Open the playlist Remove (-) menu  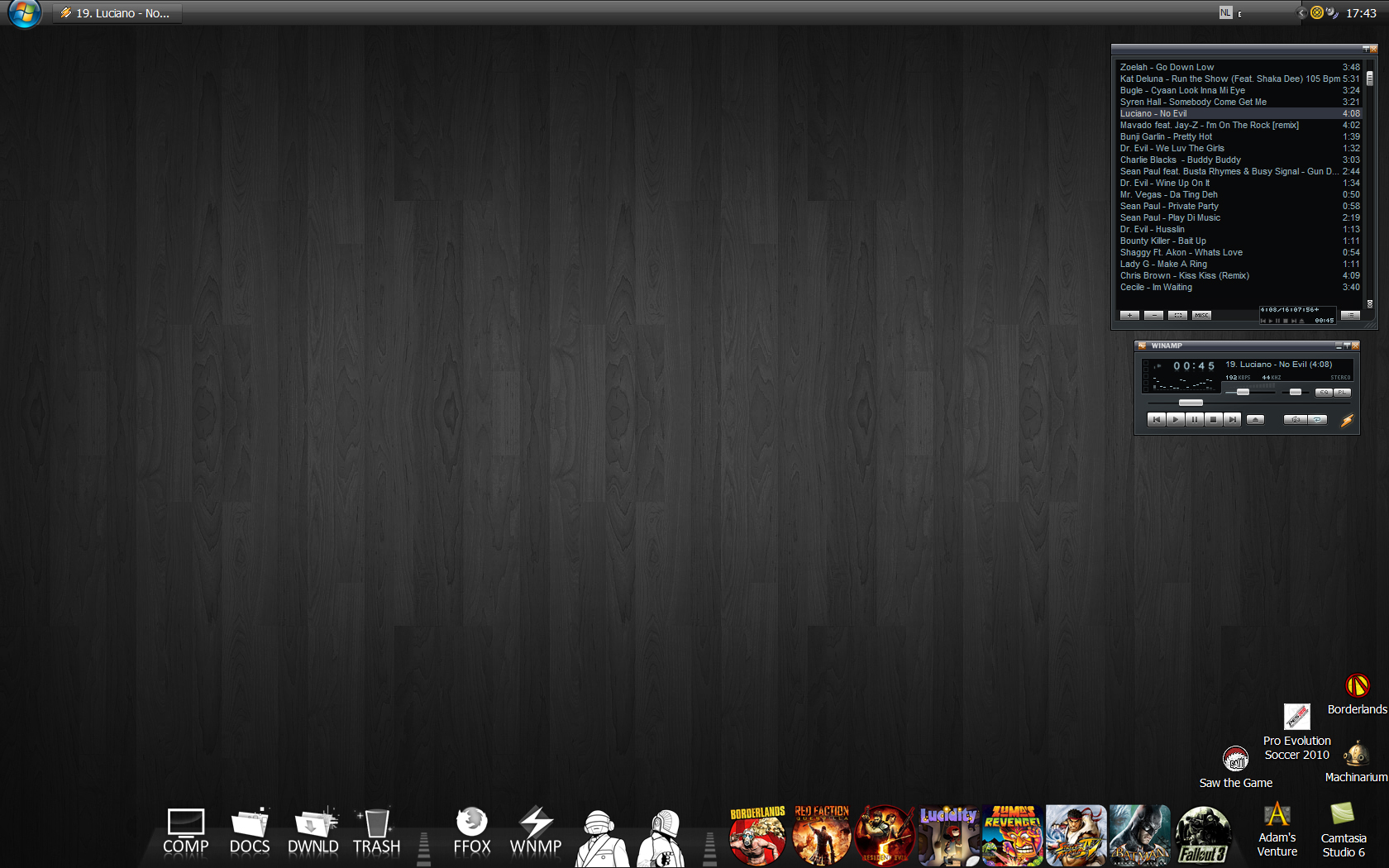(x=1154, y=316)
